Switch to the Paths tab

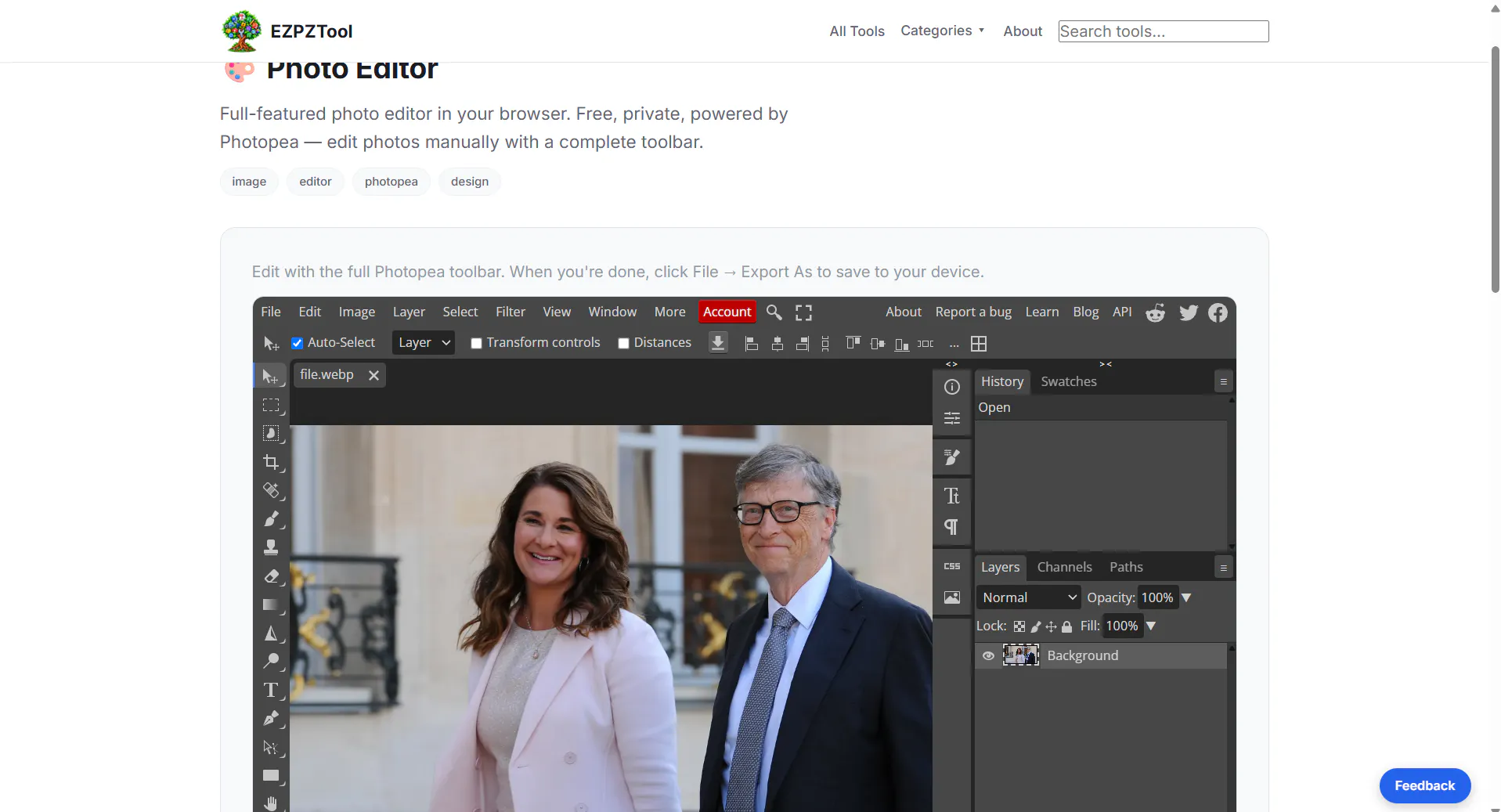pos(1126,567)
